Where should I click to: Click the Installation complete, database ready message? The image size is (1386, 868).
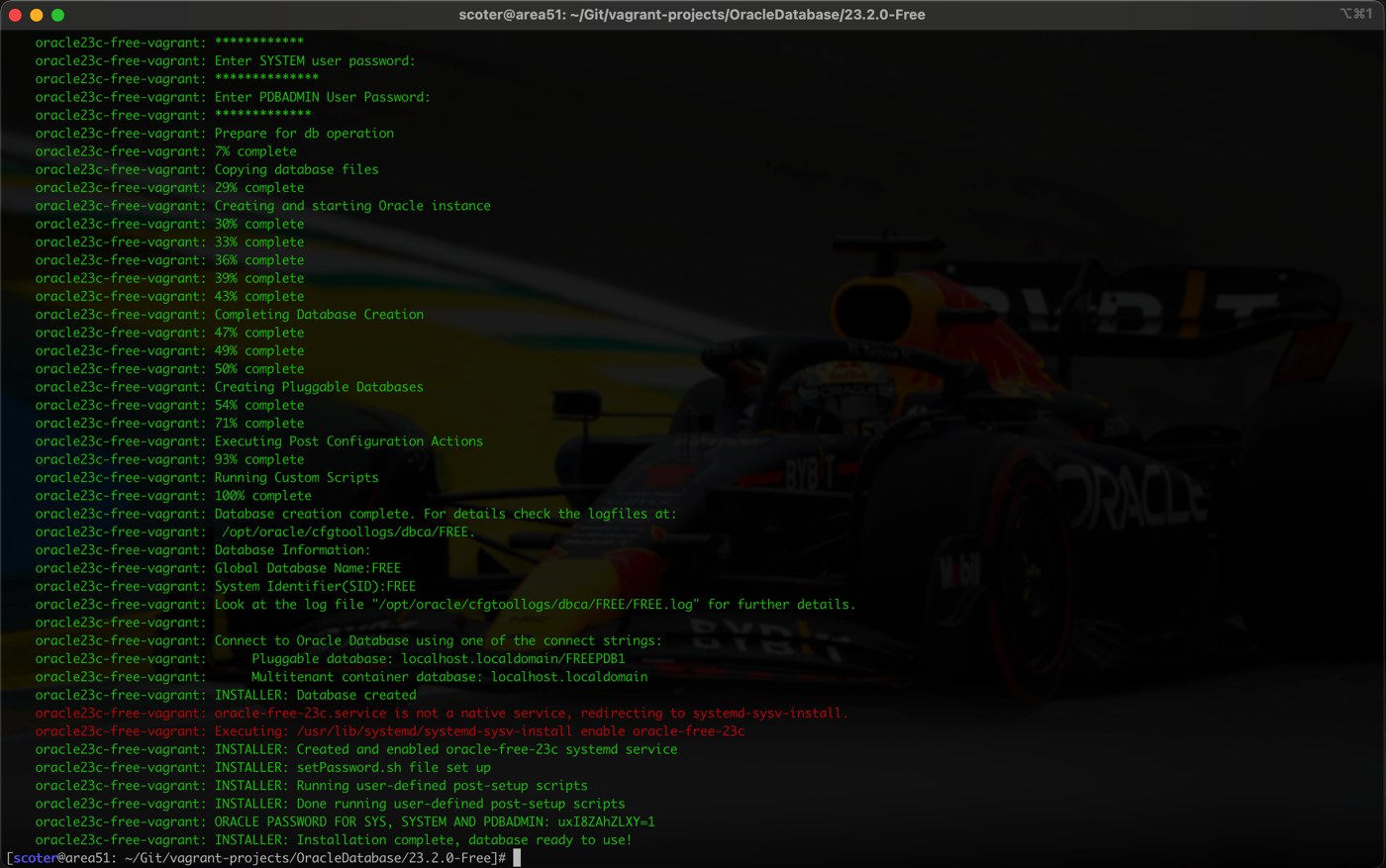click(423, 839)
